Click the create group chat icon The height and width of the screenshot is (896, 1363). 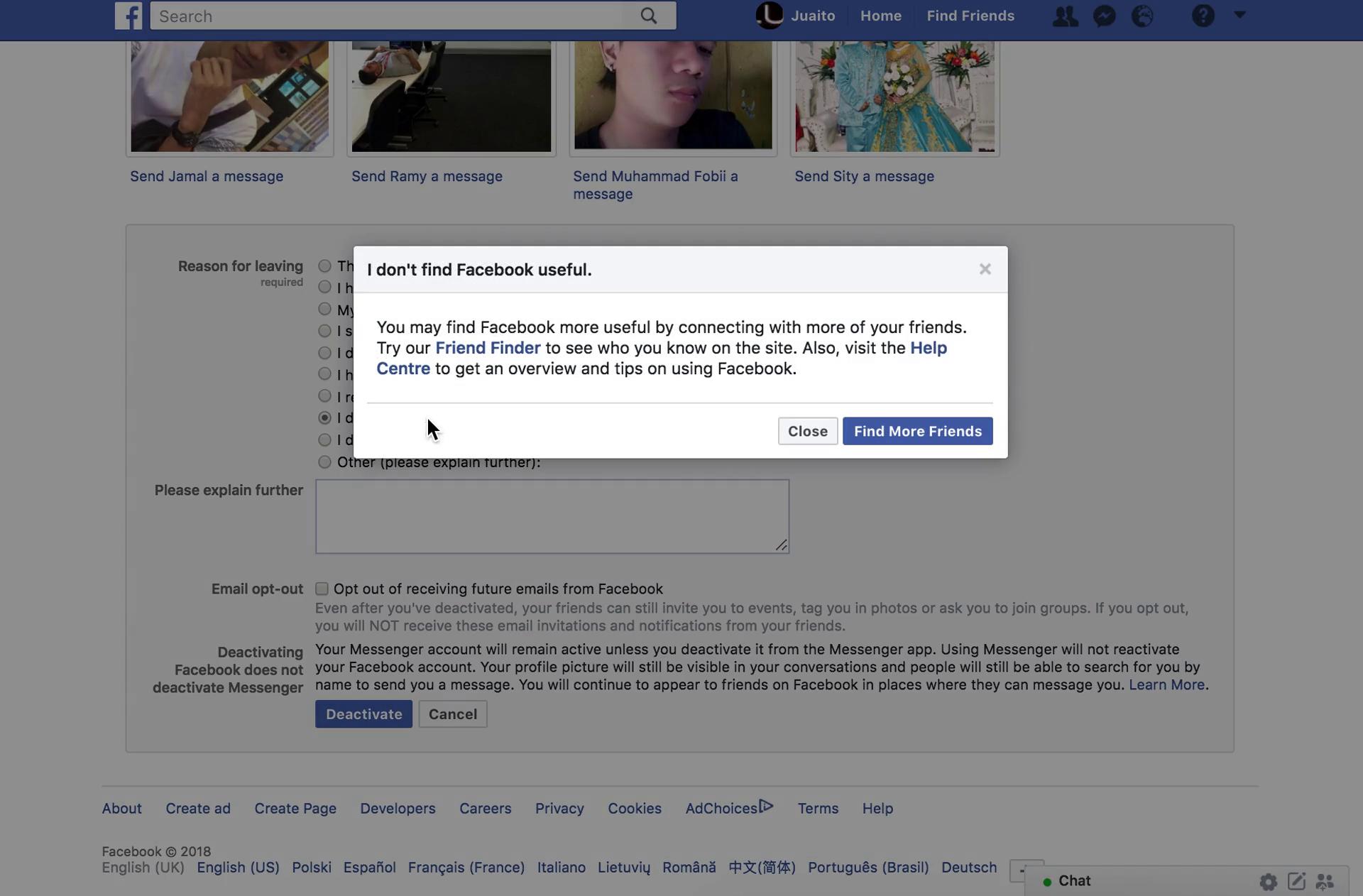pos(1325,882)
